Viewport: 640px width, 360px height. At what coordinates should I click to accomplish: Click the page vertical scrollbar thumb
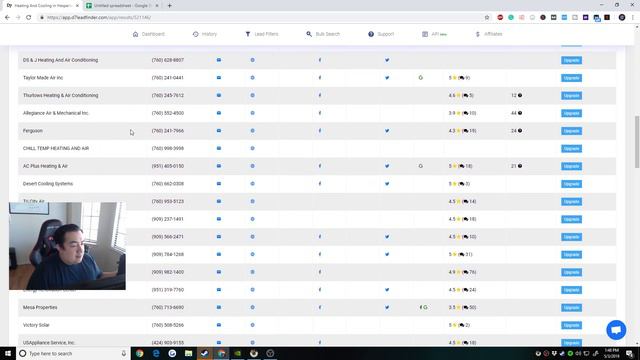(637, 142)
